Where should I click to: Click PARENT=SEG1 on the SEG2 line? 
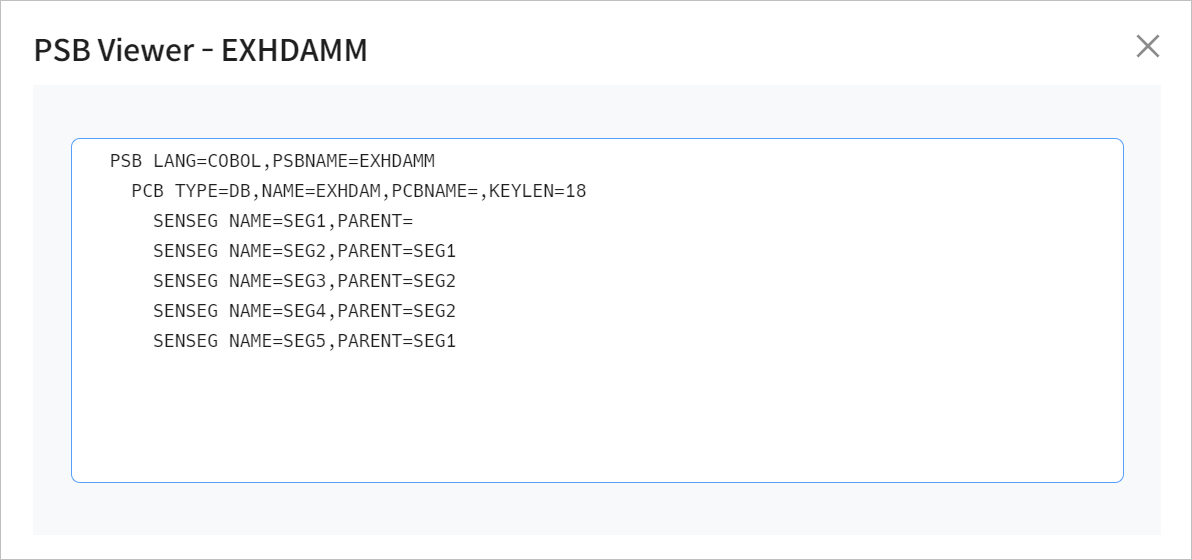point(396,251)
